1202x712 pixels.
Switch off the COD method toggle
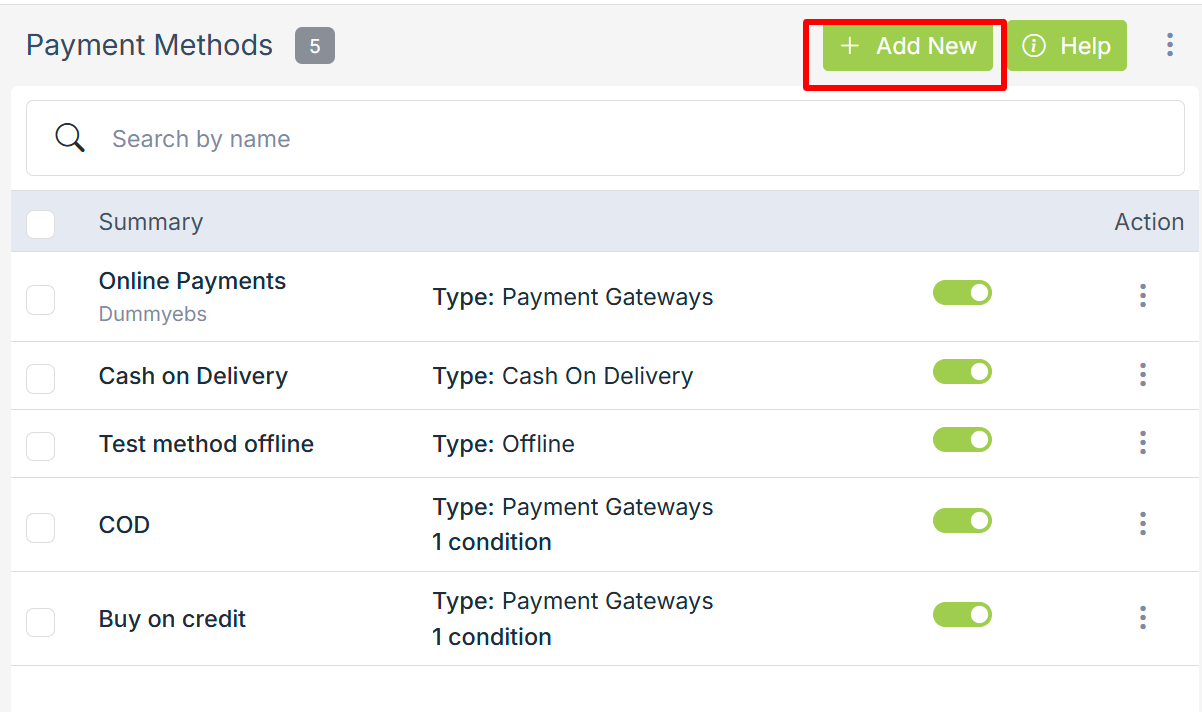coord(962,521)
